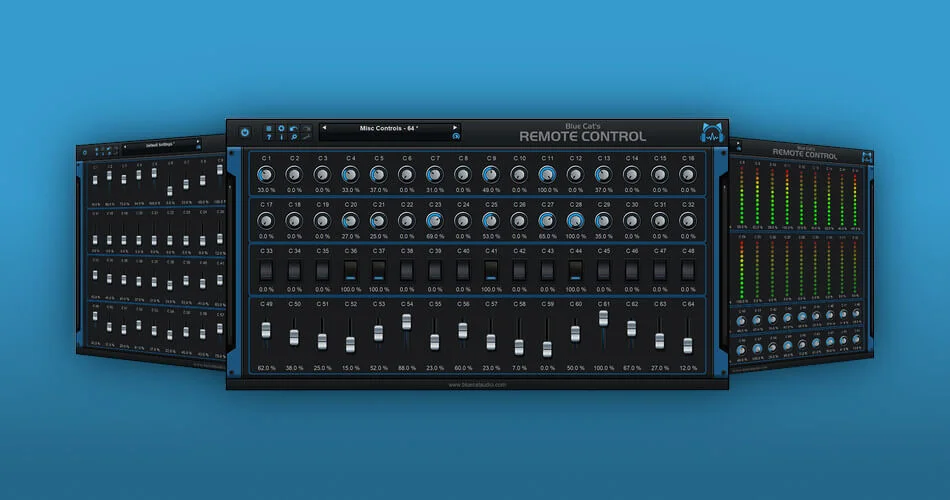This screenshot has height=500, width=950.
Task: Click the C 11 knob at 100%
Action: click(x=547, y=175)
